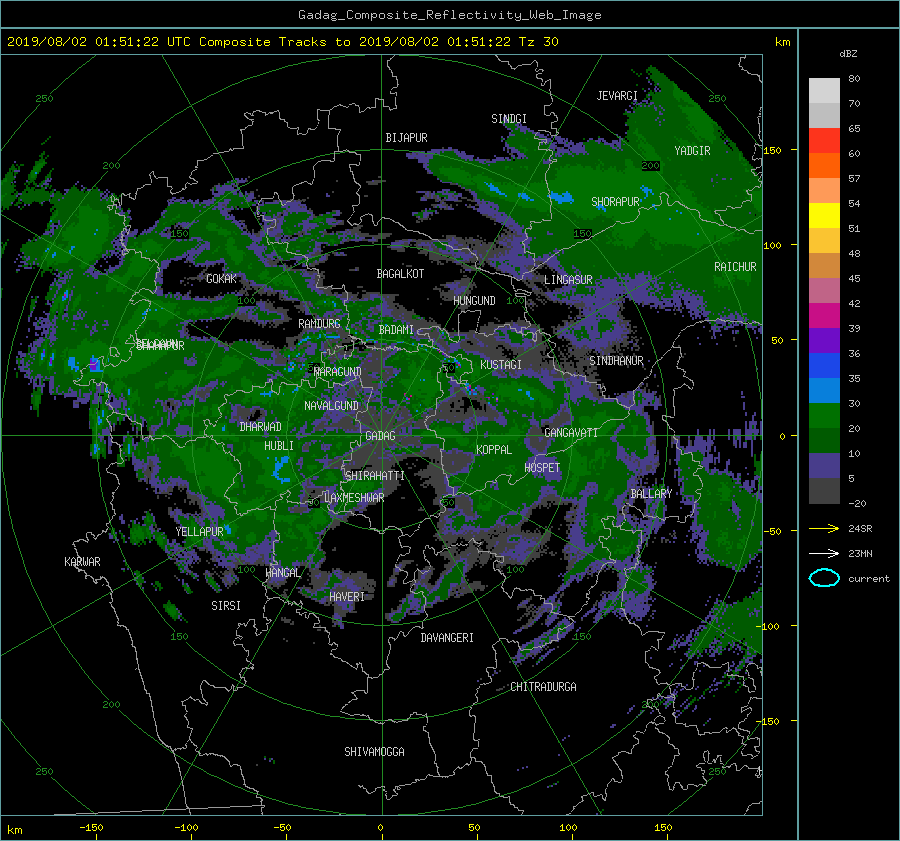
Task: Click the SINDHANUR city label
Action: (x=616, y=361)
